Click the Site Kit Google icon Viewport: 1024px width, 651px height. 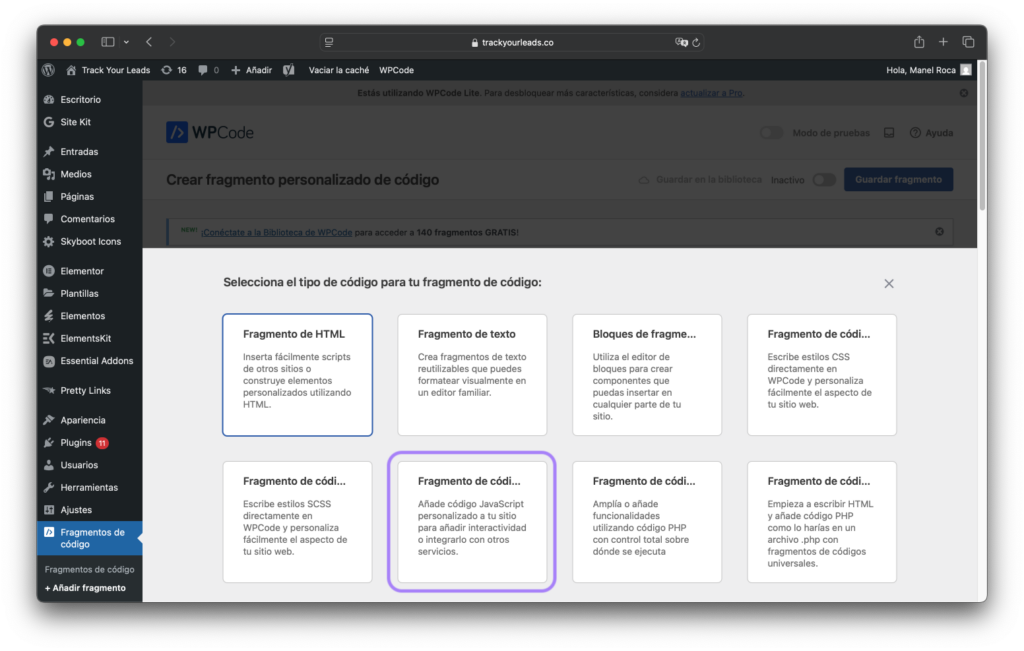[x=49, y=122]
